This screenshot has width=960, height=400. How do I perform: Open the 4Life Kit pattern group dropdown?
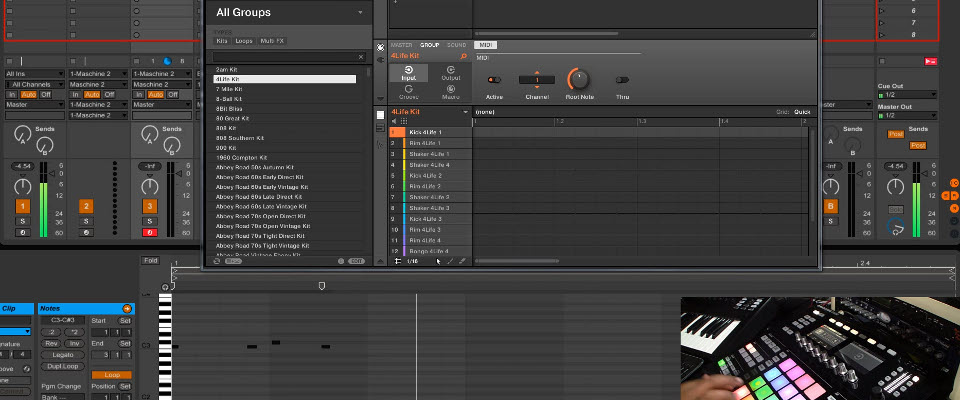(466, 112)
